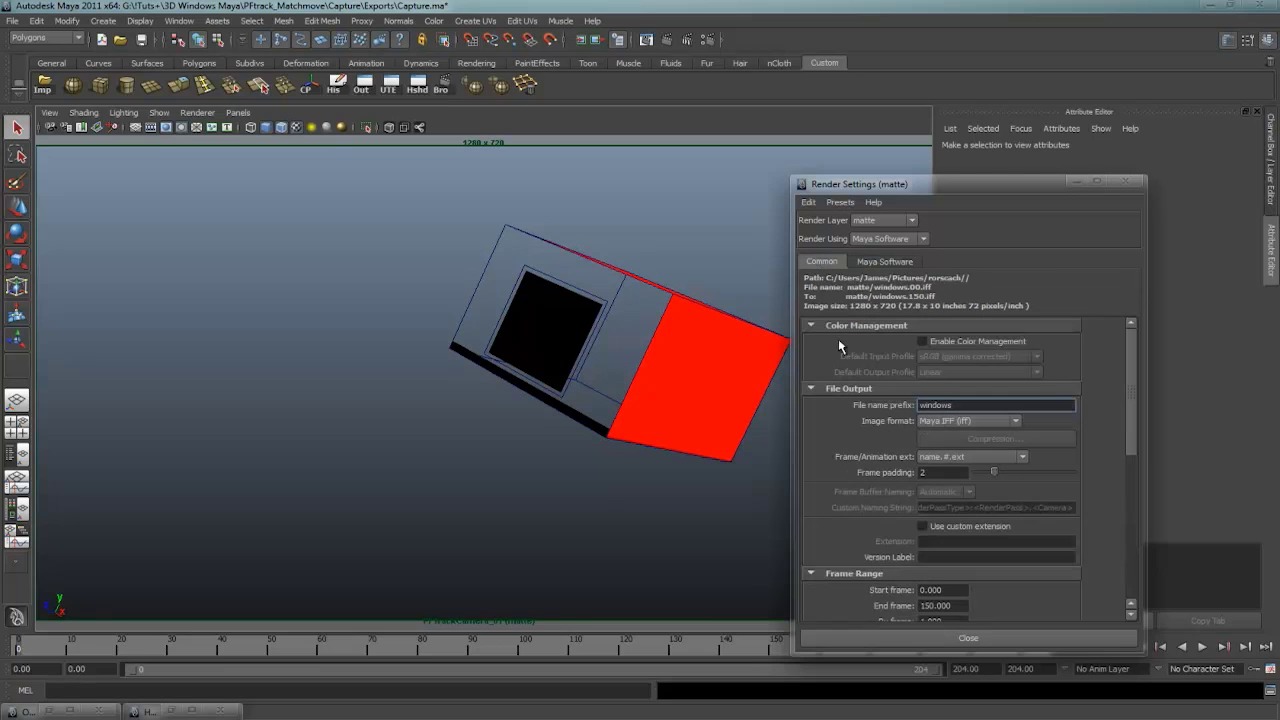Create a polygon cube from the shelf
This screenshot has height=720, width=1280.
[100, 85]
